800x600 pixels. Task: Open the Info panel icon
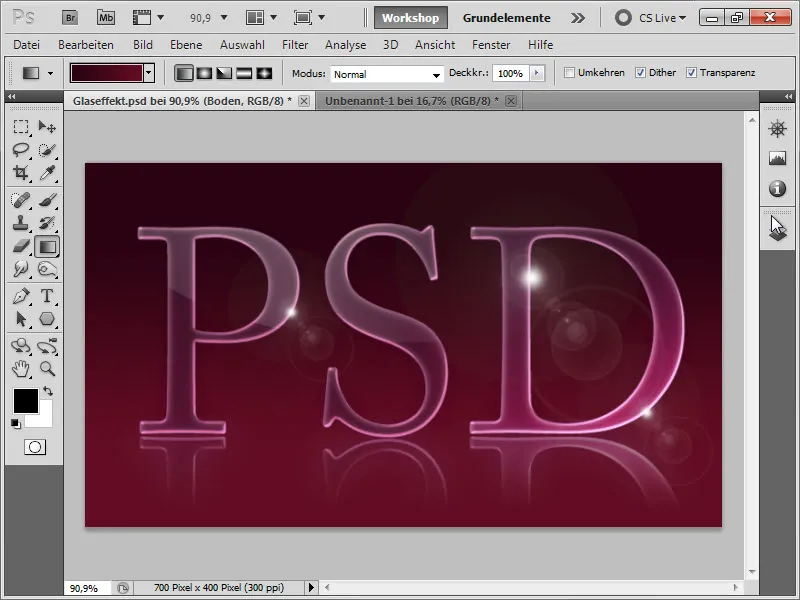tap(777, 189)
